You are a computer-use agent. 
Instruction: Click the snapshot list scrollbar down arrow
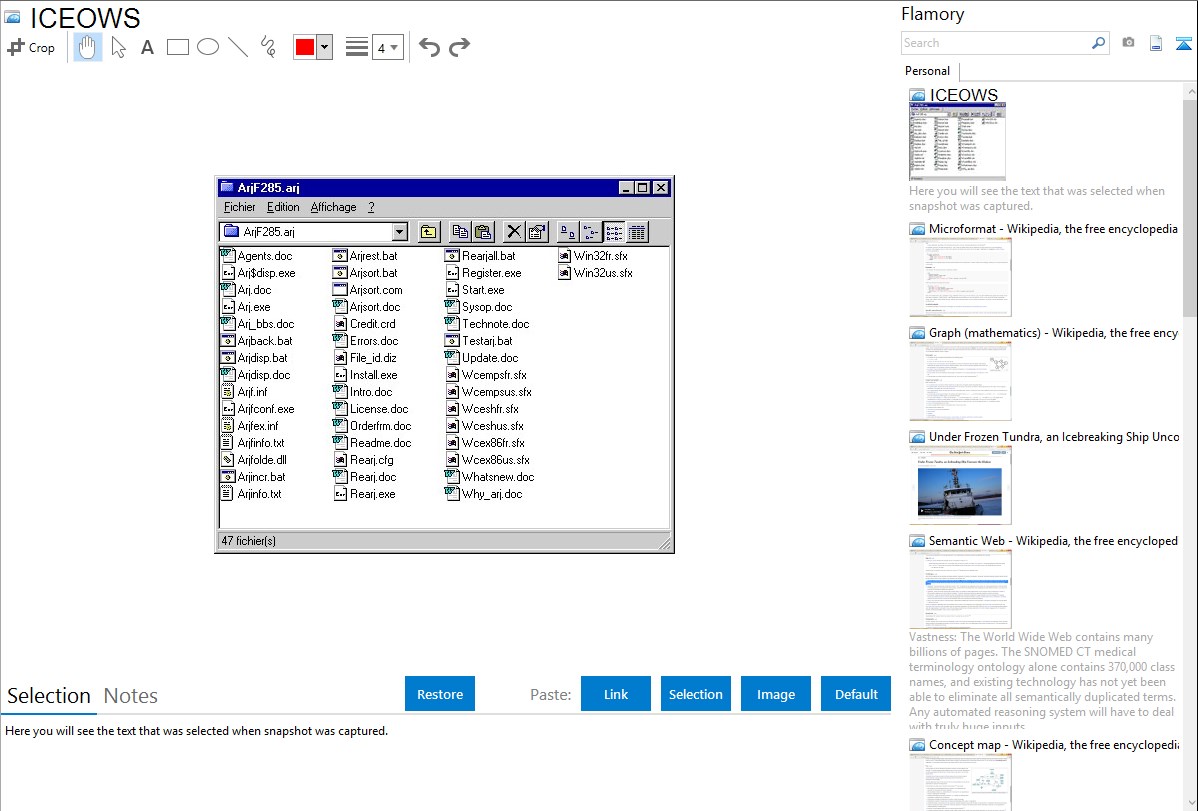pos(1190,802)
